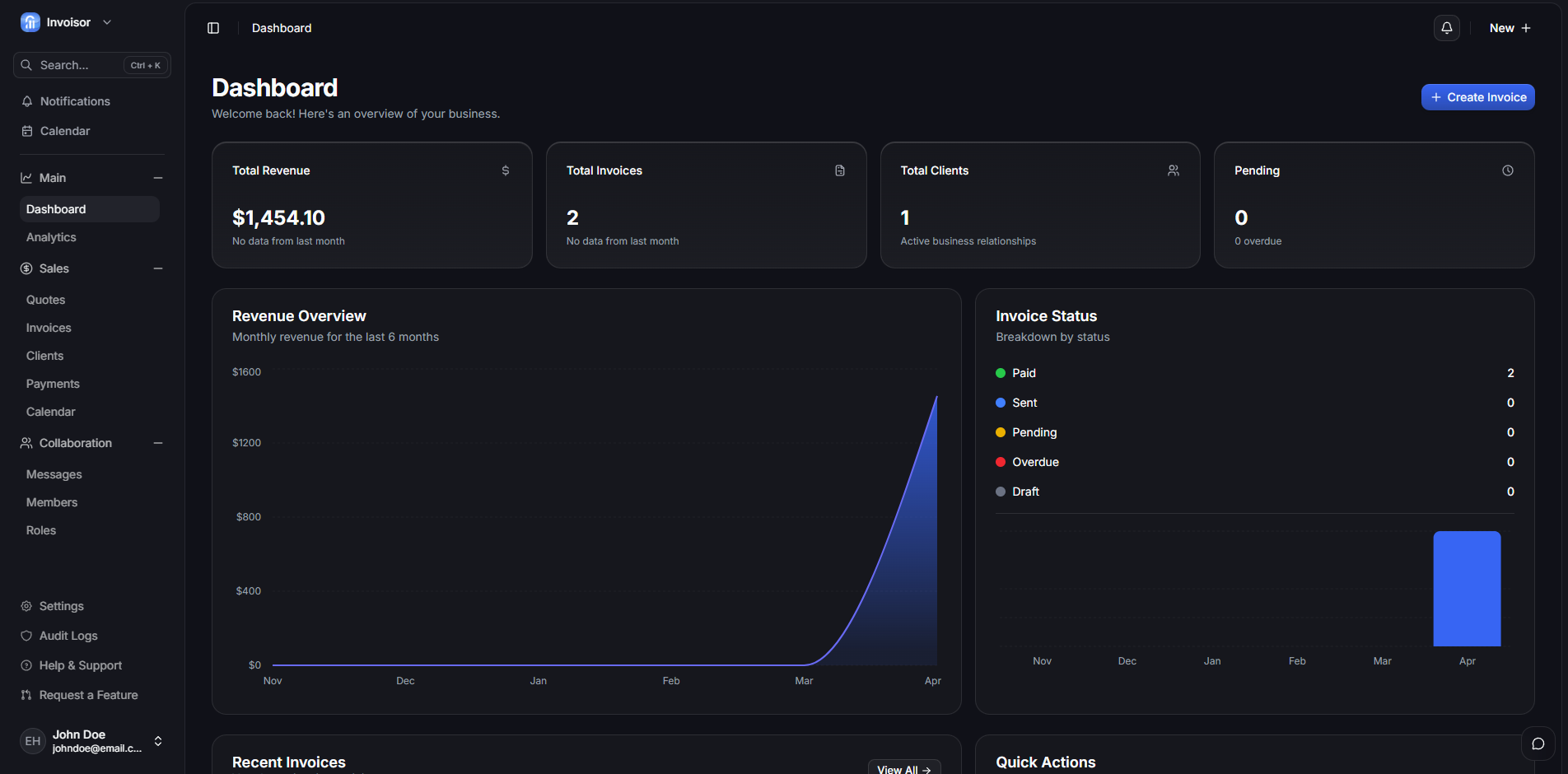The image size is (1568, 774).
Task: Open the Invoisor workspace dropdown chevron
Action: (107, 22)
